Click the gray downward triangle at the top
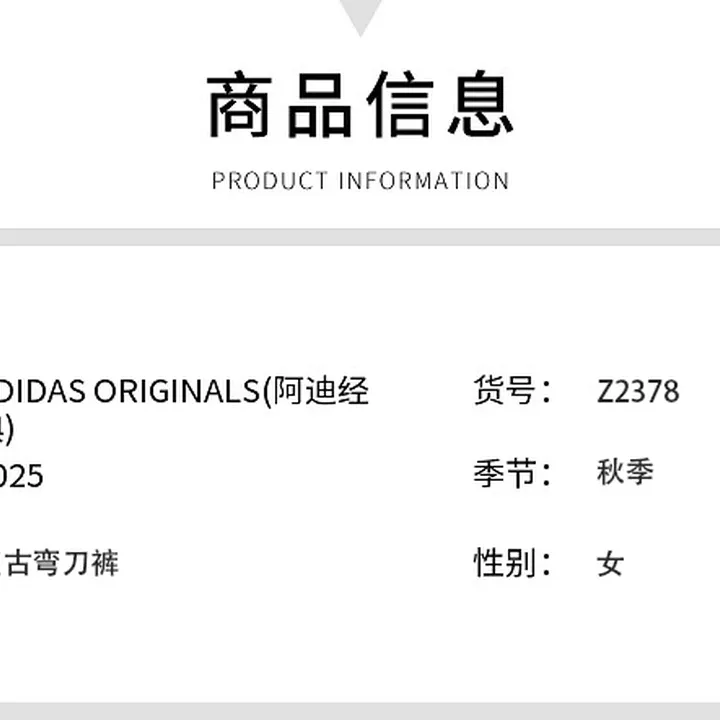 pos(360,14)
